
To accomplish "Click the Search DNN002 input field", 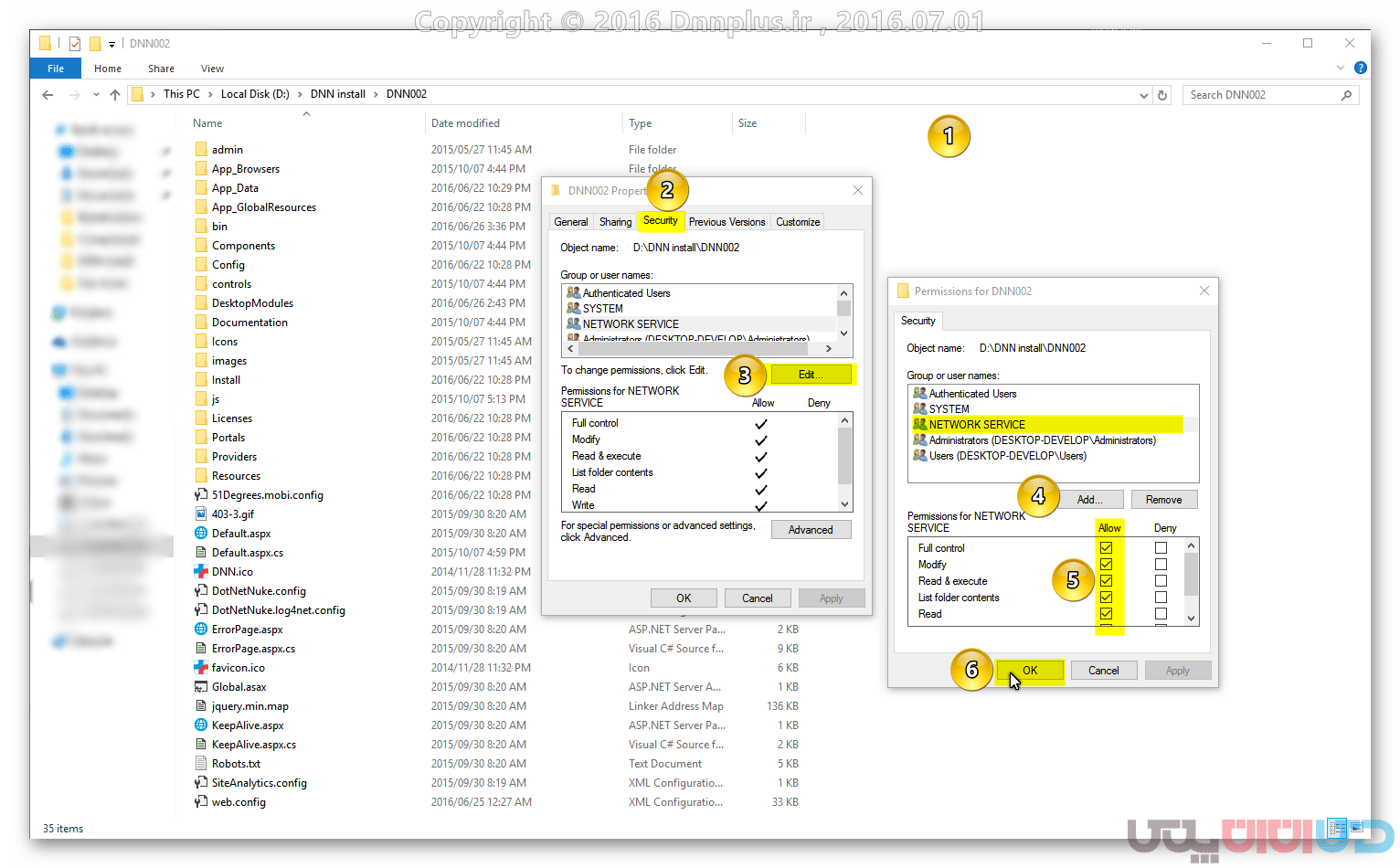I will pyautogui.click(x=1261, y=95).
